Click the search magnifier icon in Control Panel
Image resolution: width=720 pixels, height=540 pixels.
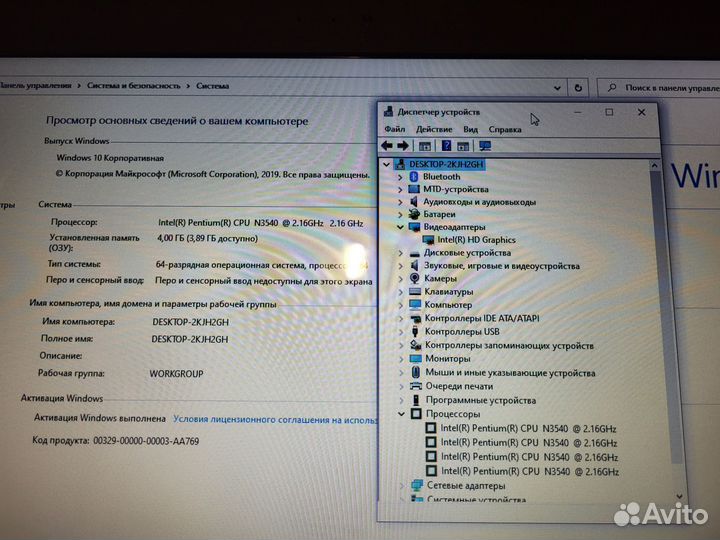612,87
